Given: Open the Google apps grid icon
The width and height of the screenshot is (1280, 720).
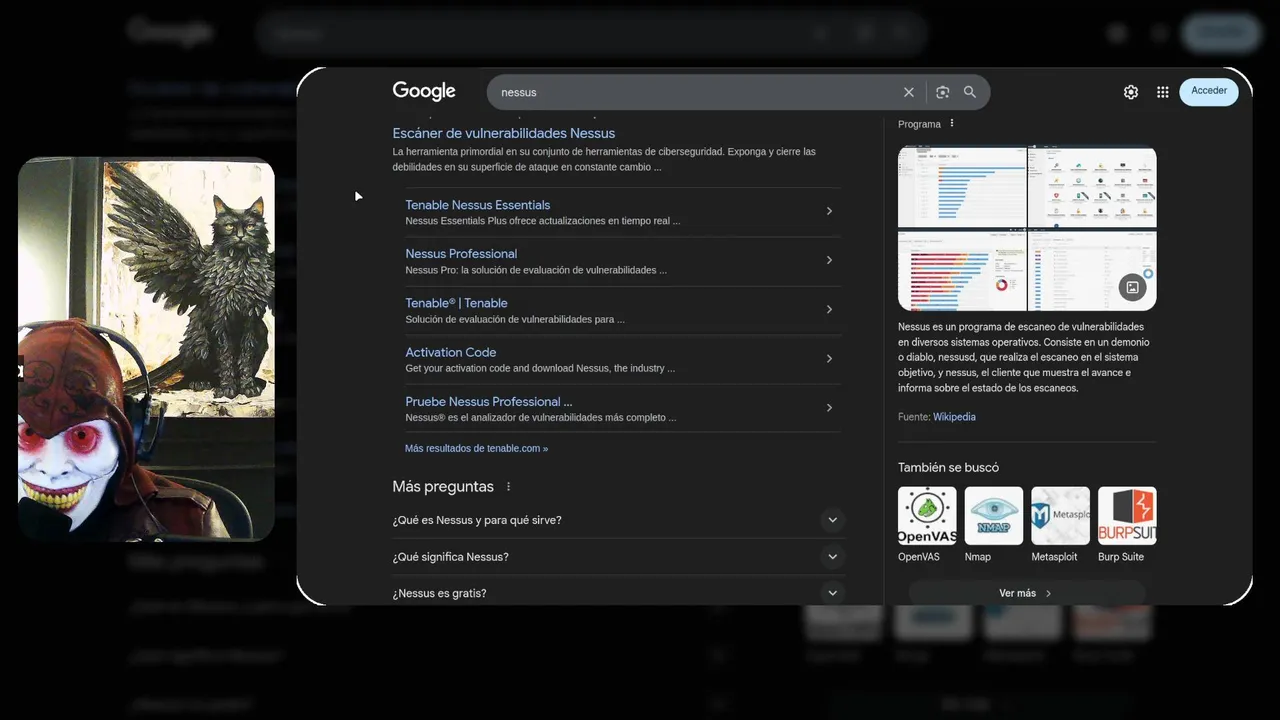Looking at the screenshot, I should point(1163,92).
